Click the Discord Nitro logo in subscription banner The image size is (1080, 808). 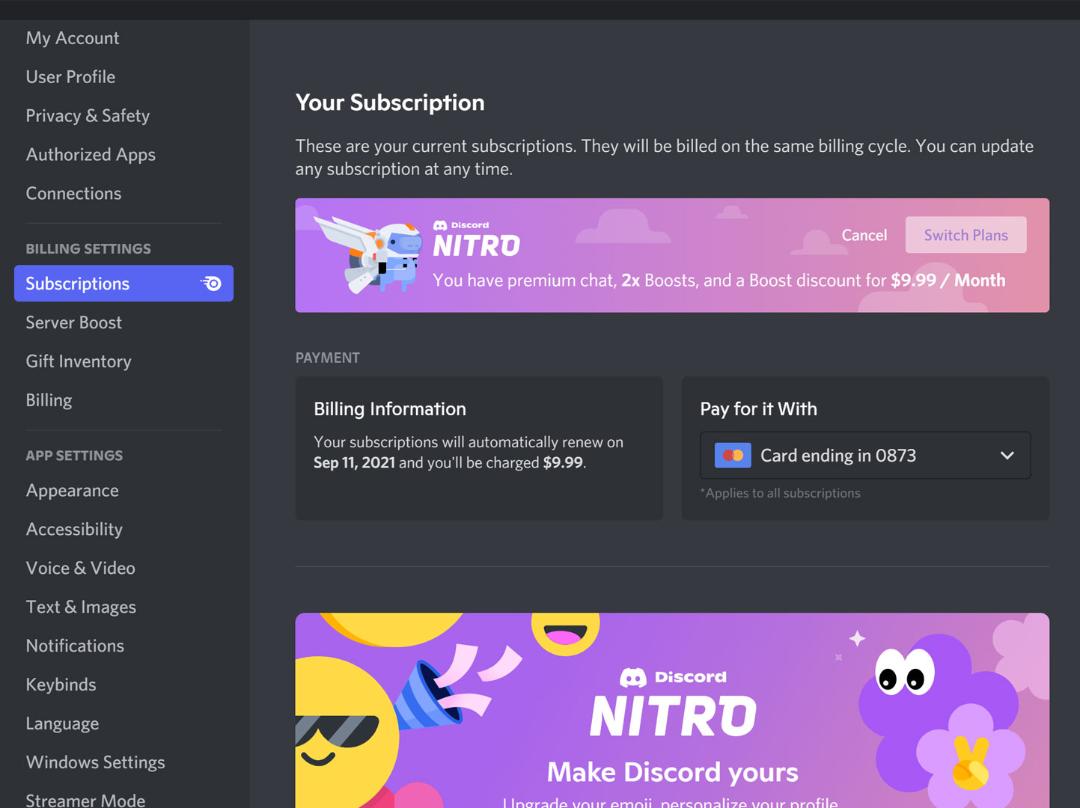[x=476, y=239]
